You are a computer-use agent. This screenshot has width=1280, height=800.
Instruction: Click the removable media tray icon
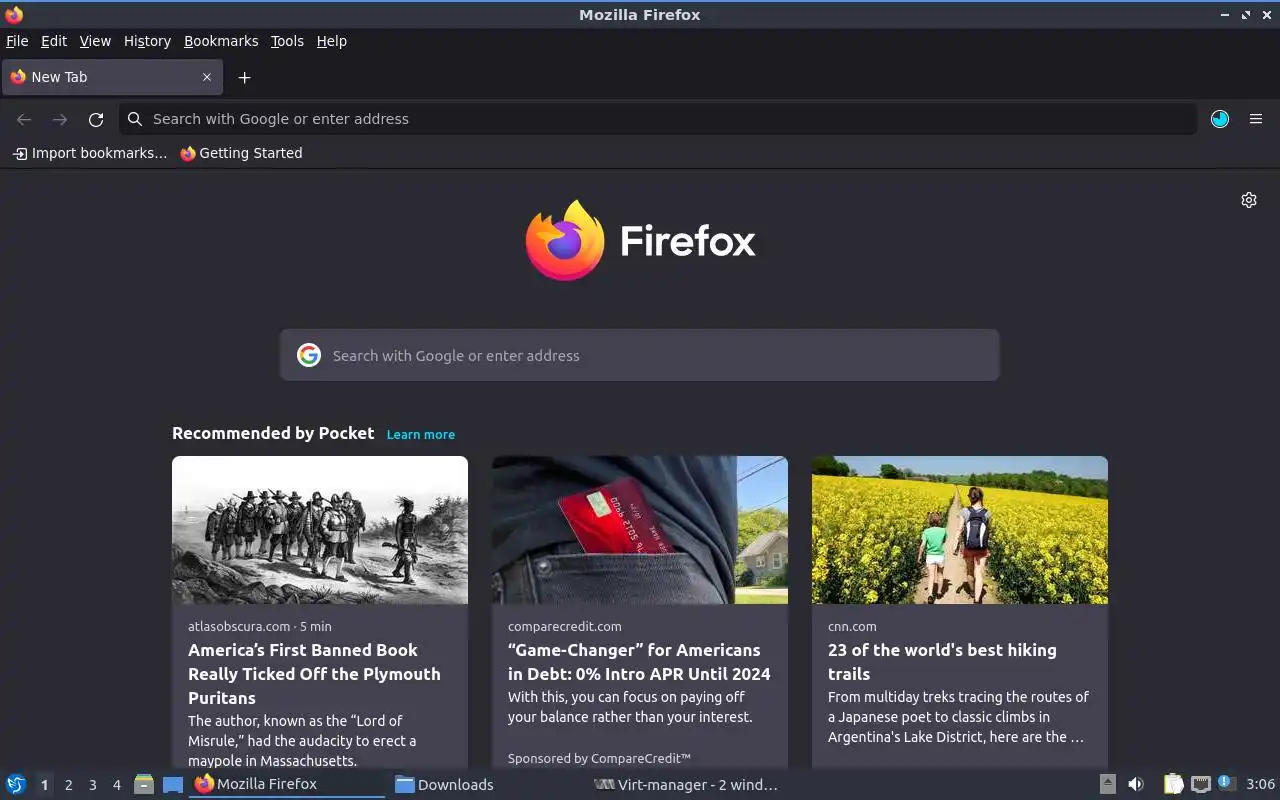tap(1108, 784)
